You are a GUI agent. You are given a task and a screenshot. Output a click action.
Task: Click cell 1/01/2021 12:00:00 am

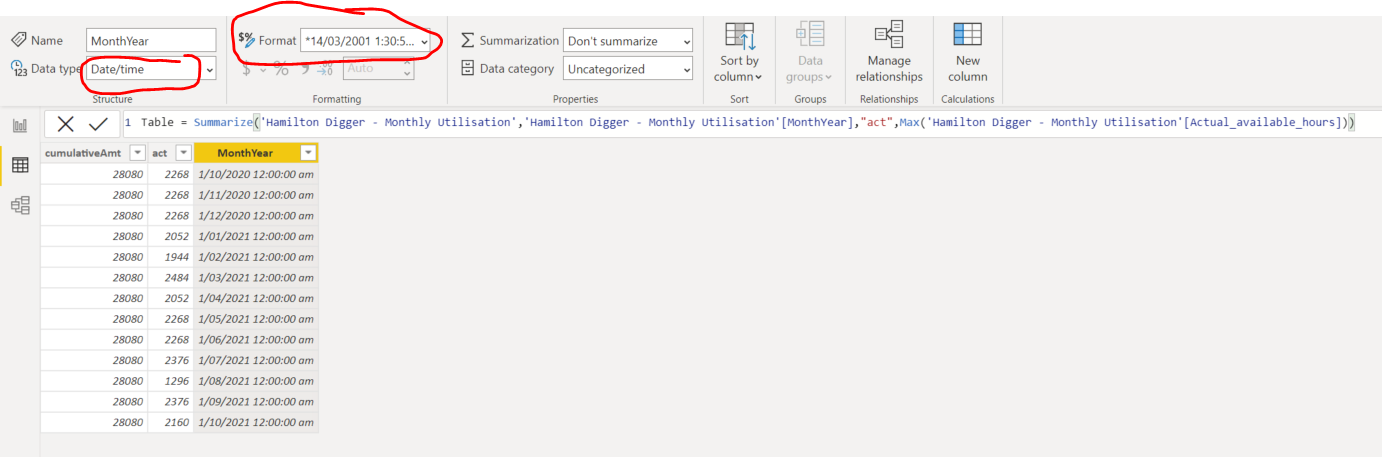coord(256,236)
